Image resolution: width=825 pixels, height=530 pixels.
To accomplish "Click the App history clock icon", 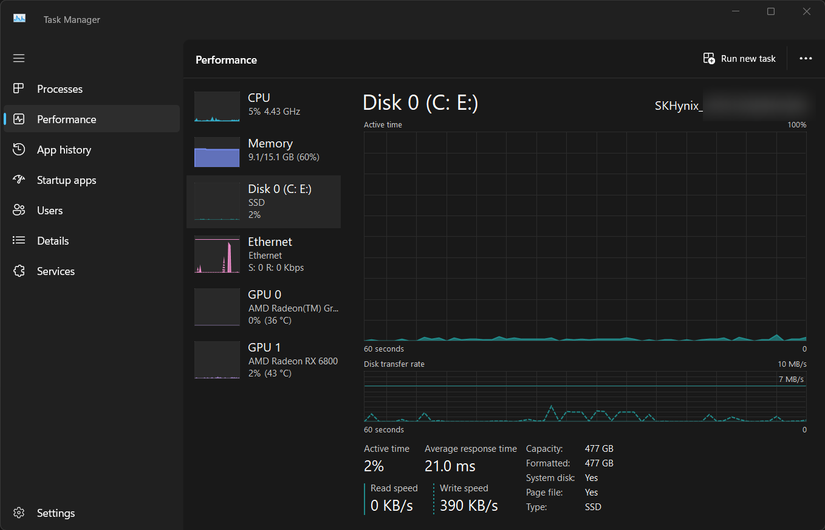I will coord(19,150).
